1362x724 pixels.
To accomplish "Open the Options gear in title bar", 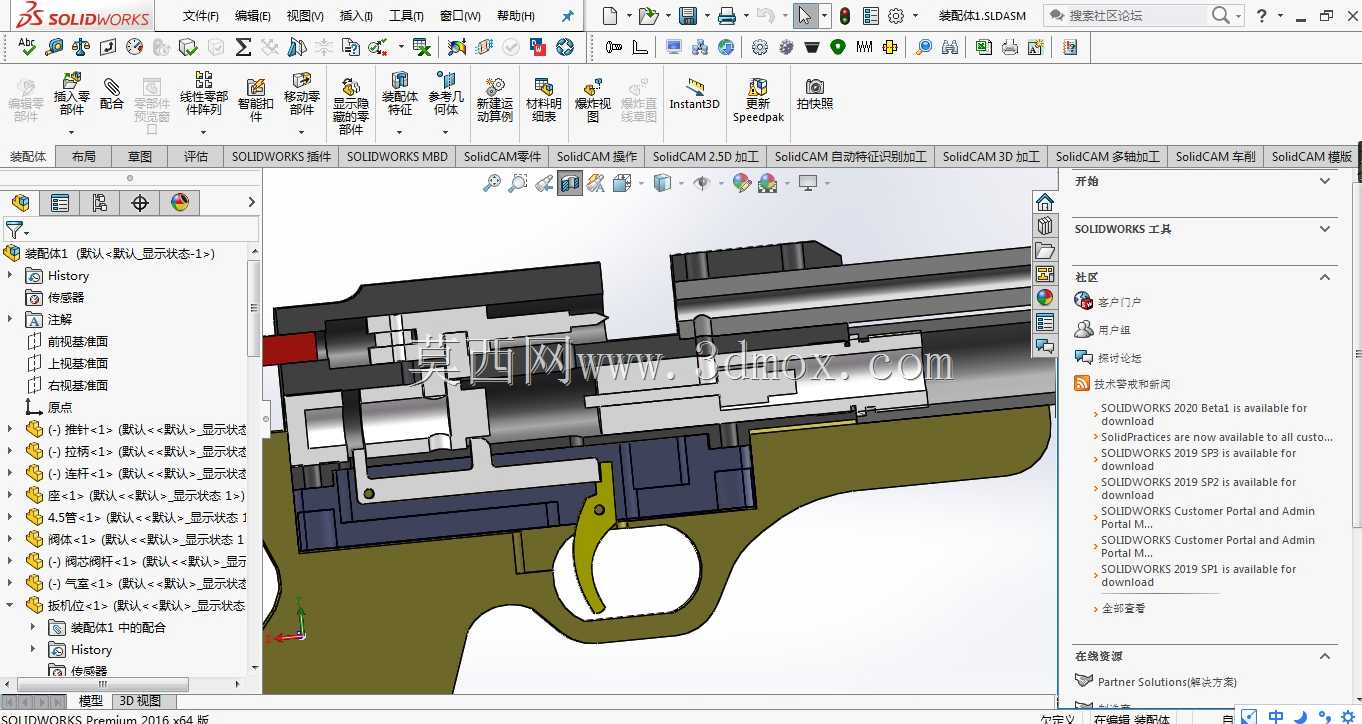I will click(x=896, y=16).
